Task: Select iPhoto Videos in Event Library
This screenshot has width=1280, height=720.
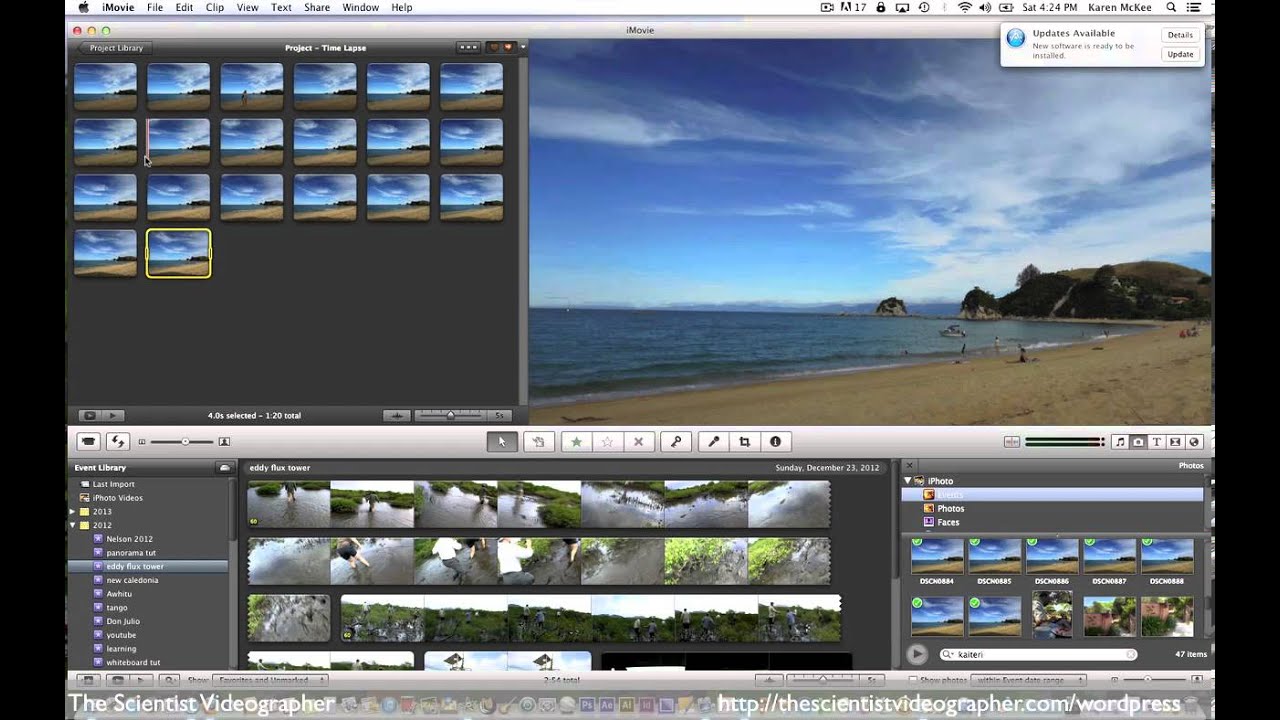Action: pos(118,498)
